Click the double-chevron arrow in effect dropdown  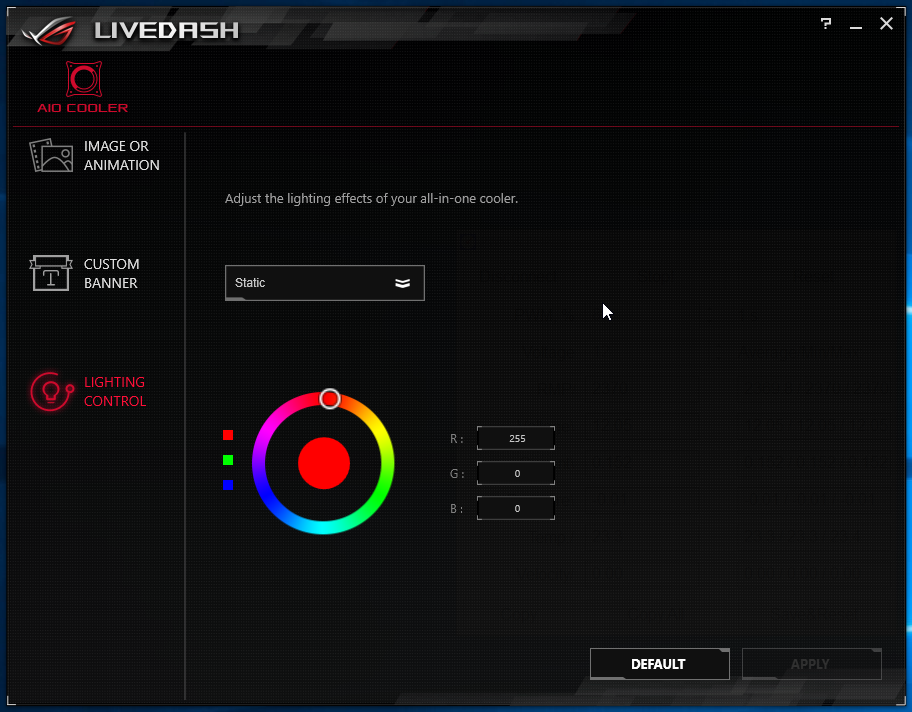[x=402, y=283]
